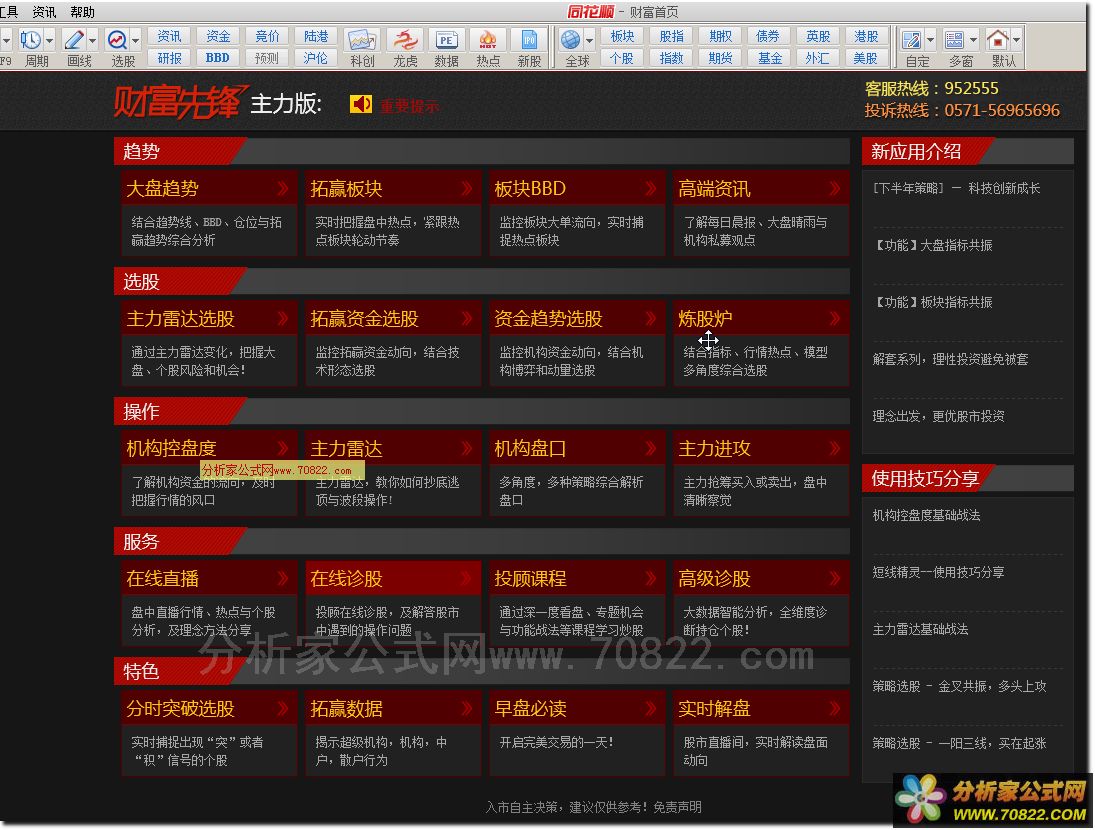Click the 股指 toolbar button
This screenshot has height=830, width=1095.
point(671,36)
